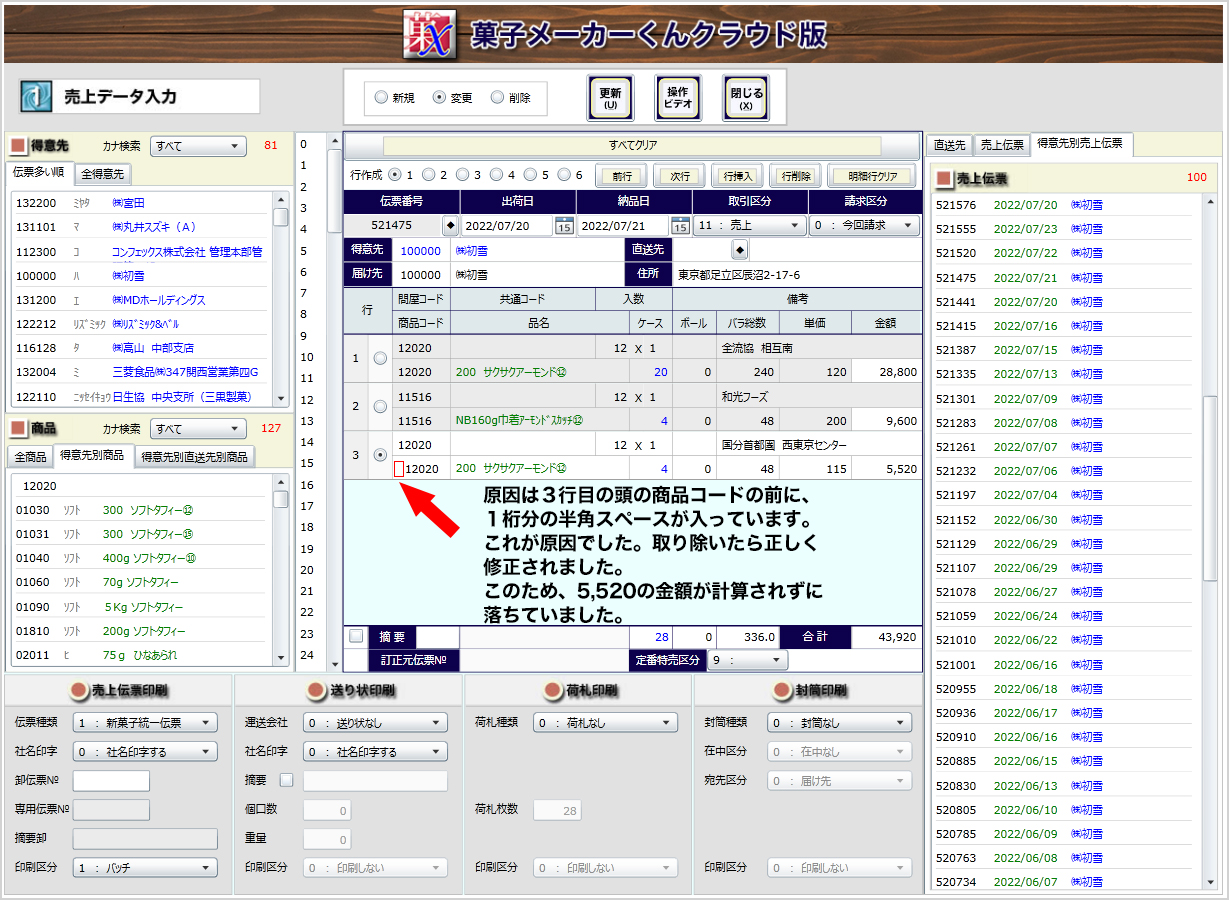Screen dimensions: 1229x900
Task: Choose 行作成 option 6
Action: pyautogui.click(x=564, y=174)
